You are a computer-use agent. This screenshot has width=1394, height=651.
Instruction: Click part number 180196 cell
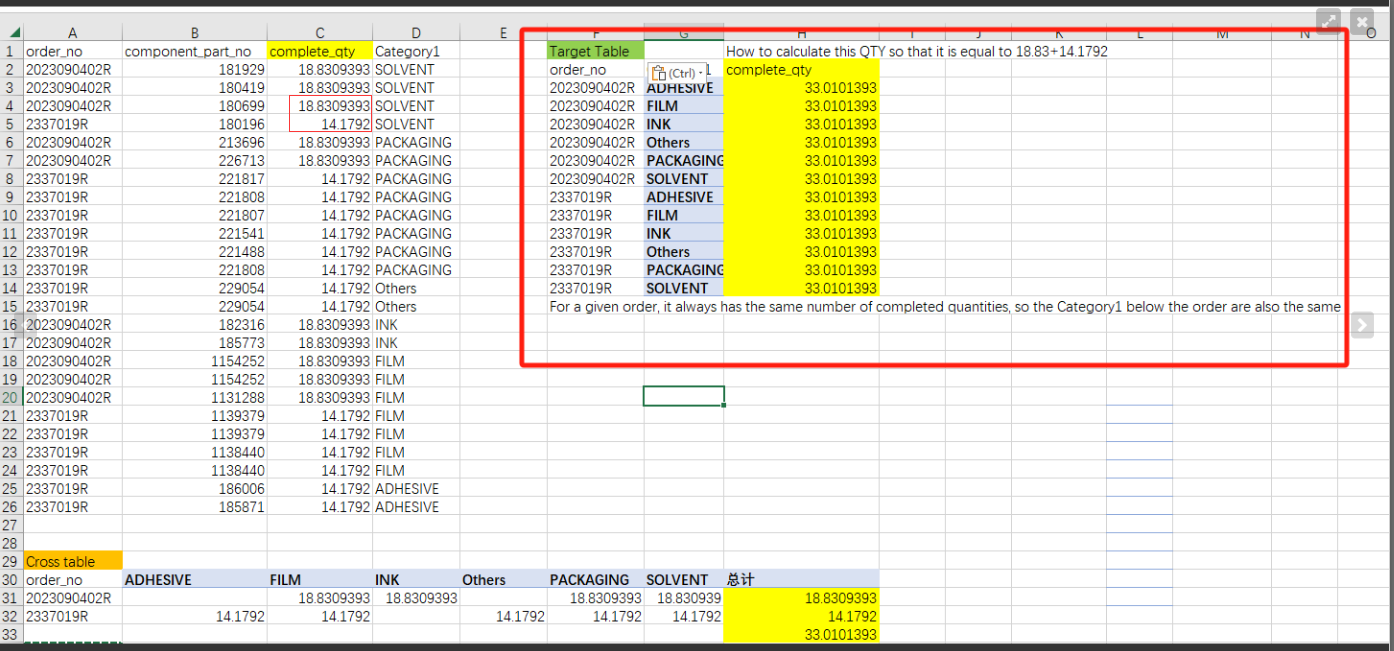[194, 124]
